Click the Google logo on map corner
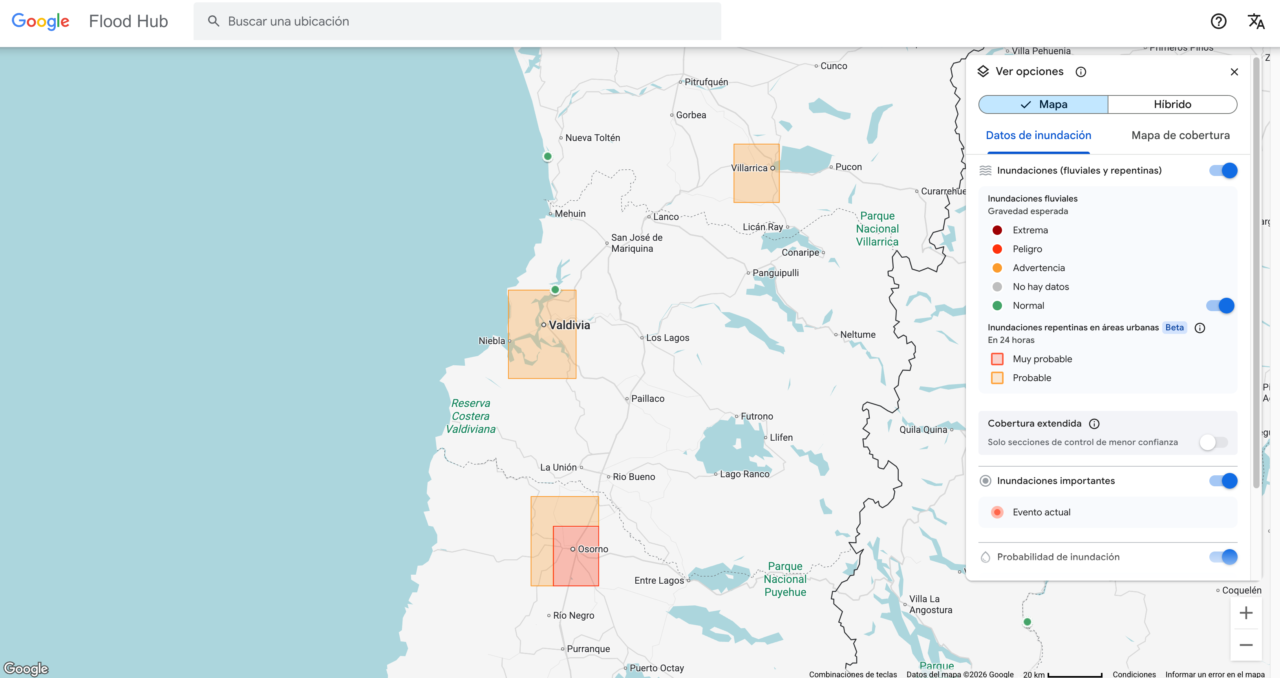Viewport: 1280px width, 678px height. coord(26,669)
